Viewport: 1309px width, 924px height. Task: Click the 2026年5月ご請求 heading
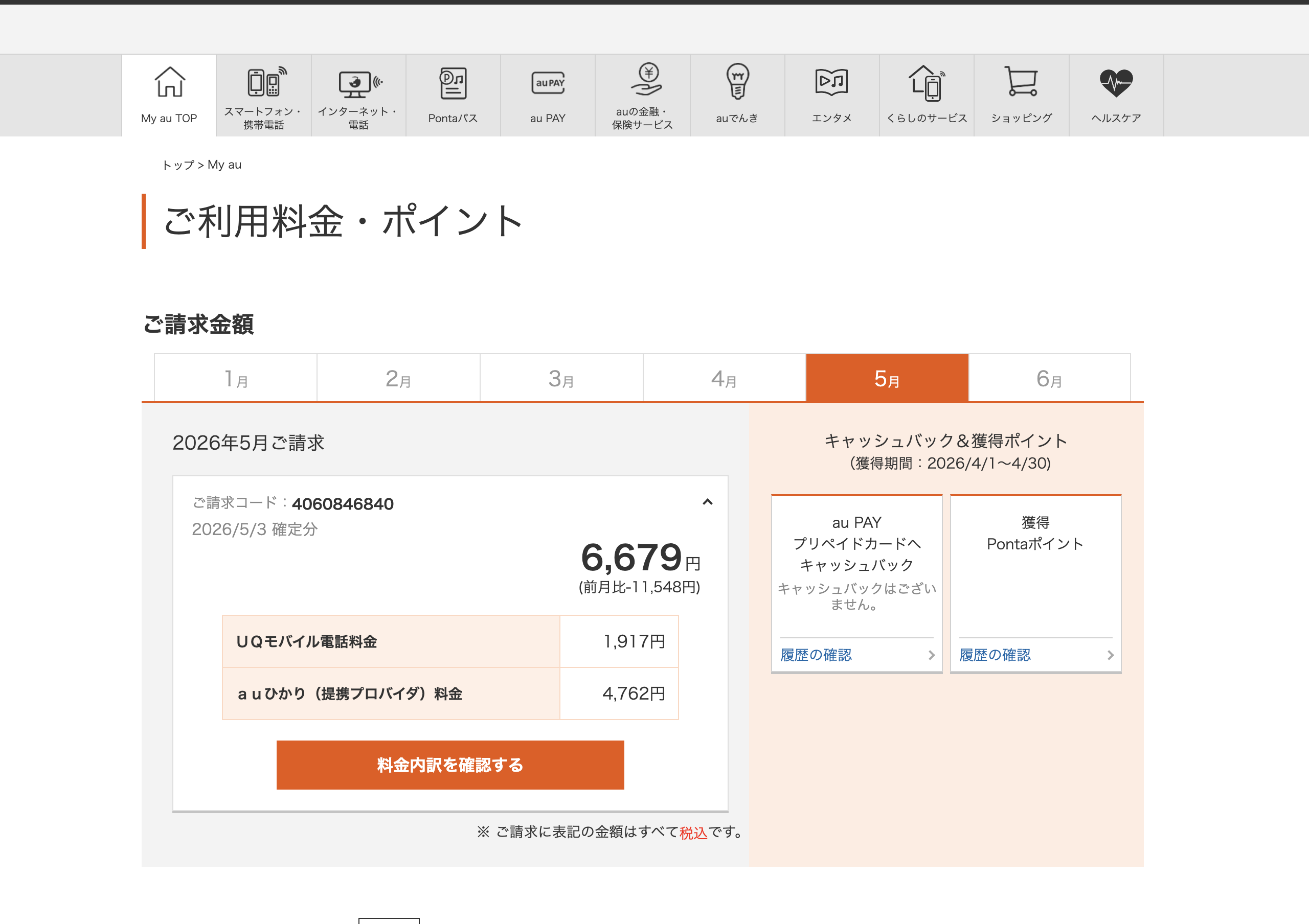pos(248,443)
